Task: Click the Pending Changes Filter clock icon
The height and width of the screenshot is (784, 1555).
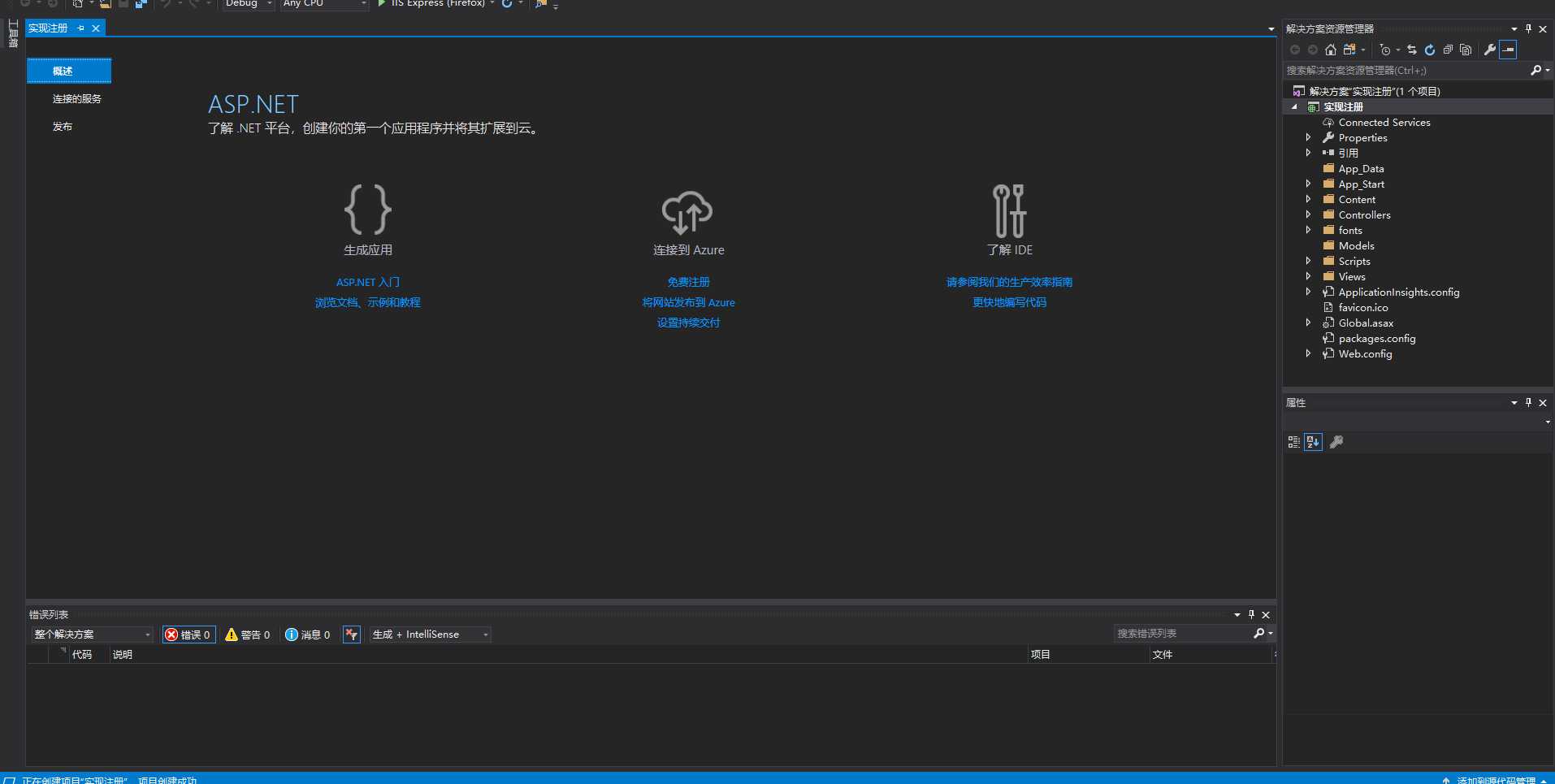Action: tap(1385, 50)
